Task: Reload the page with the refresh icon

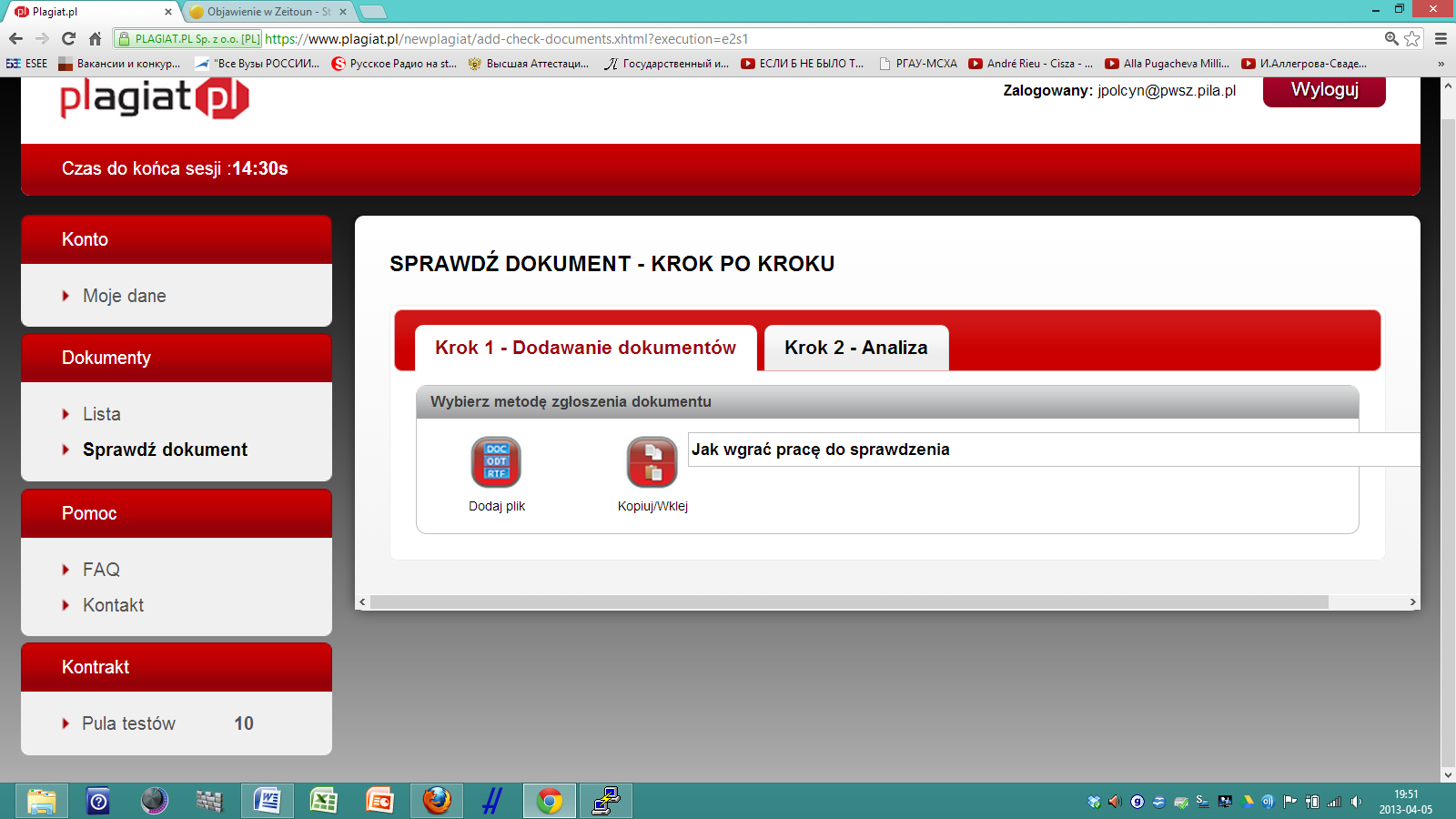Action: [x=68, y=38]
